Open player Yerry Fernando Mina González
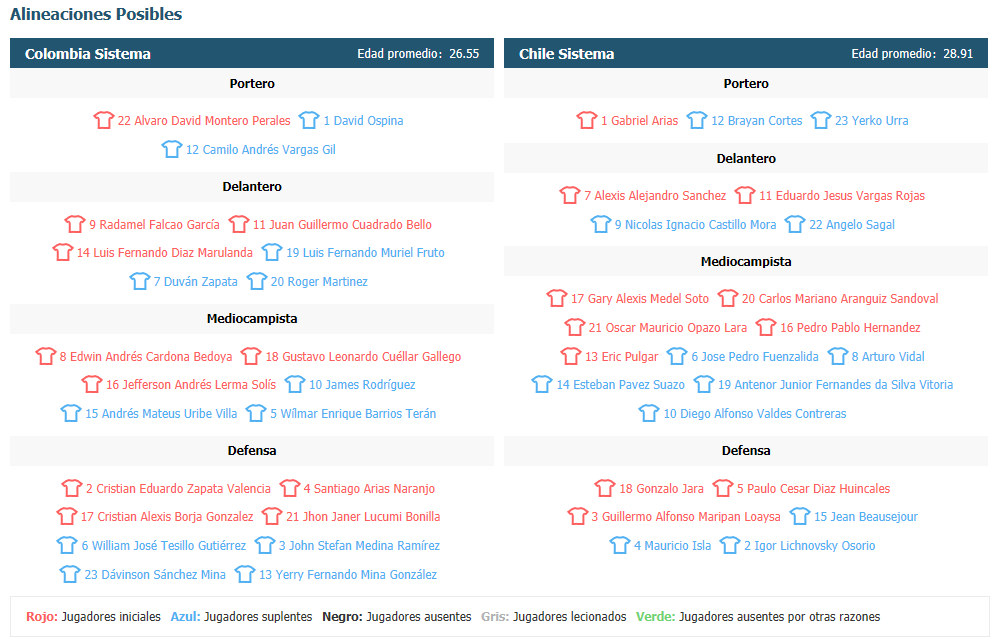Viewport: 1000px width, 643px height. tap(348, 574)
